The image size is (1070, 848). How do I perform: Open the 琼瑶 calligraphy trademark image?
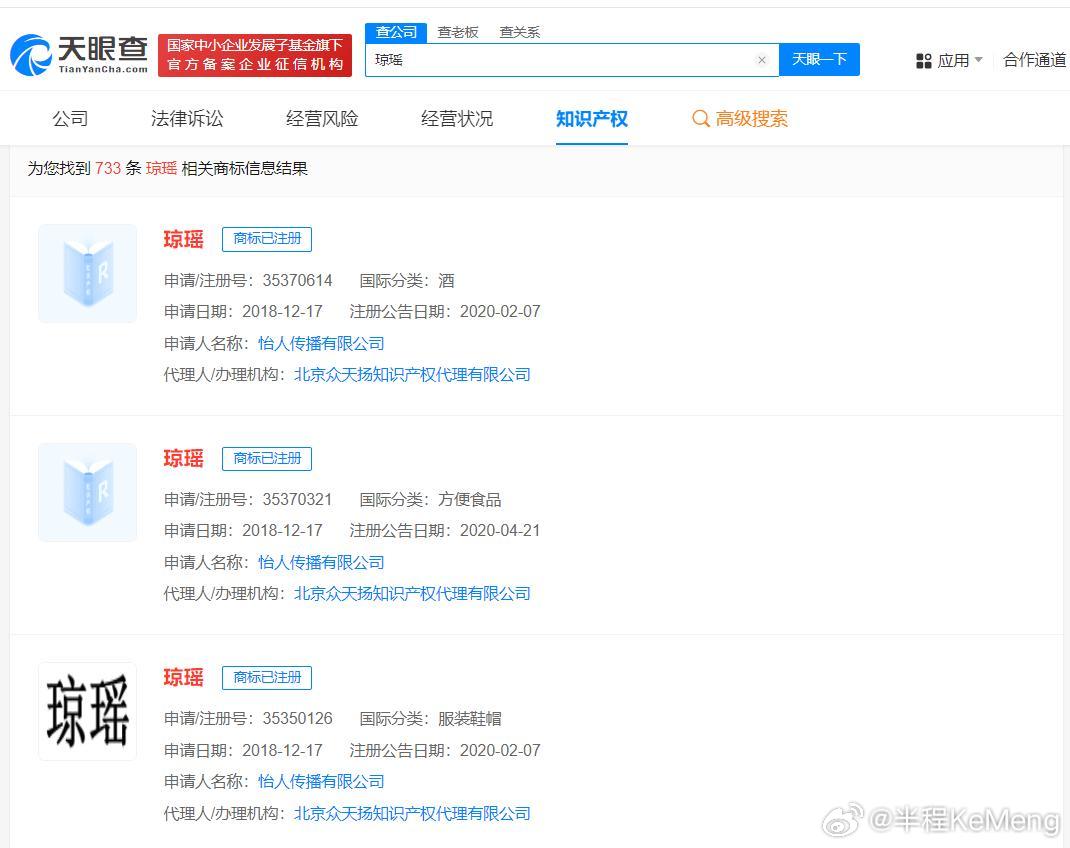87,712
